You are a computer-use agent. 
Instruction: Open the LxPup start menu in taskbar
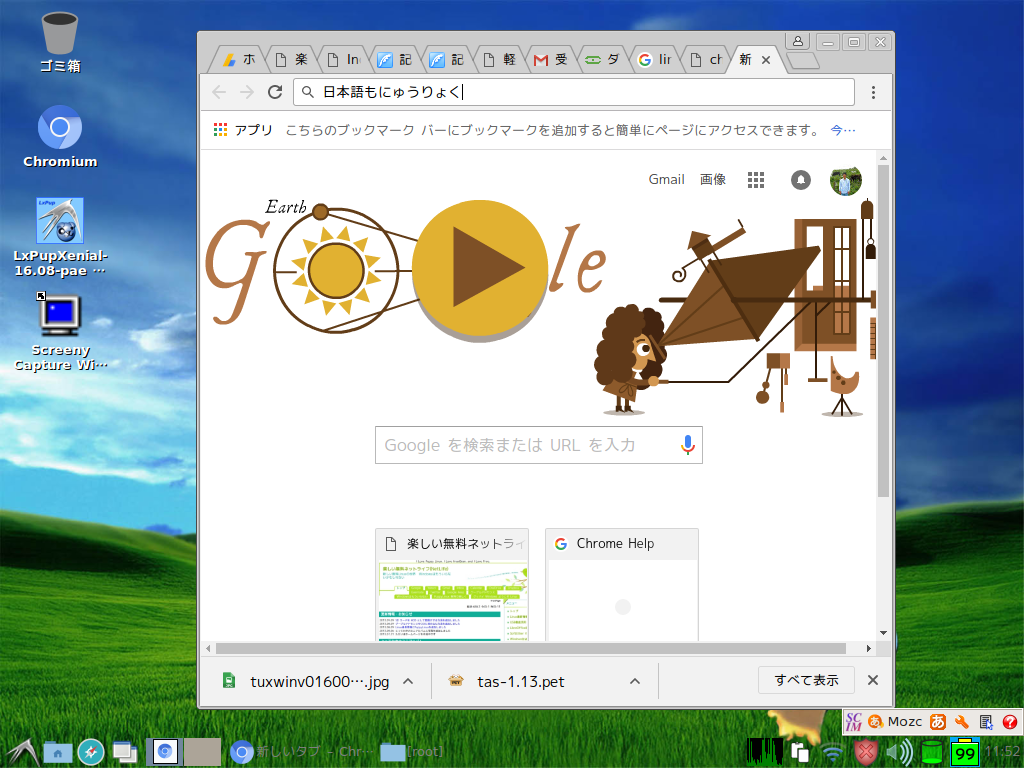click(22, 752)
